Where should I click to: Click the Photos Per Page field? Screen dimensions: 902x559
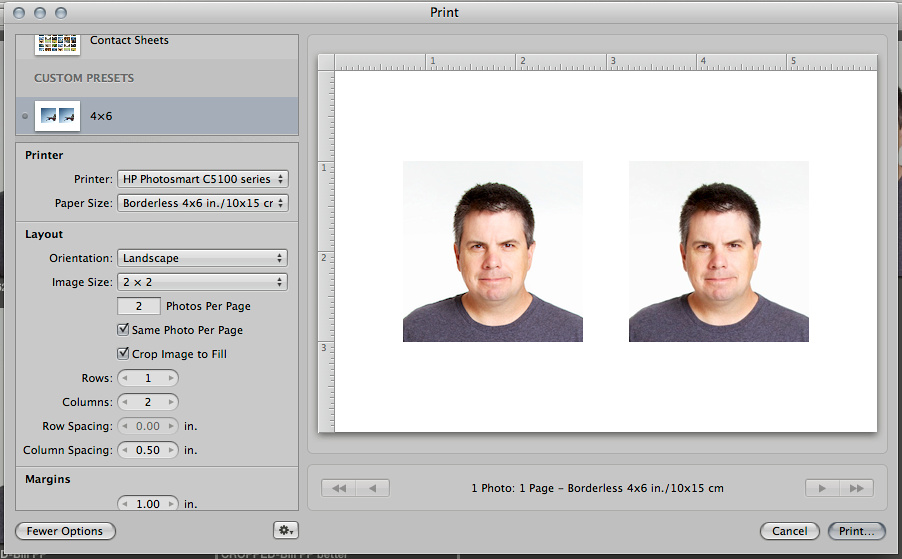pyautogui.click(x=139, y=306)
